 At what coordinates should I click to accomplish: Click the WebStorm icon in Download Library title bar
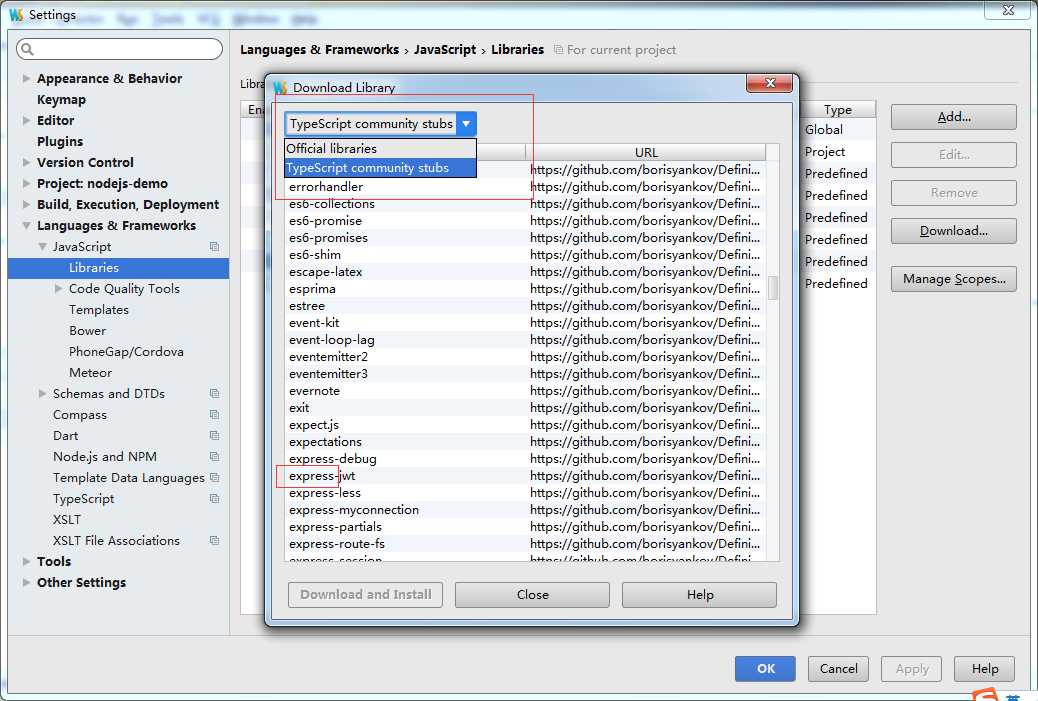pyautogui.click(x=281, y=87)
